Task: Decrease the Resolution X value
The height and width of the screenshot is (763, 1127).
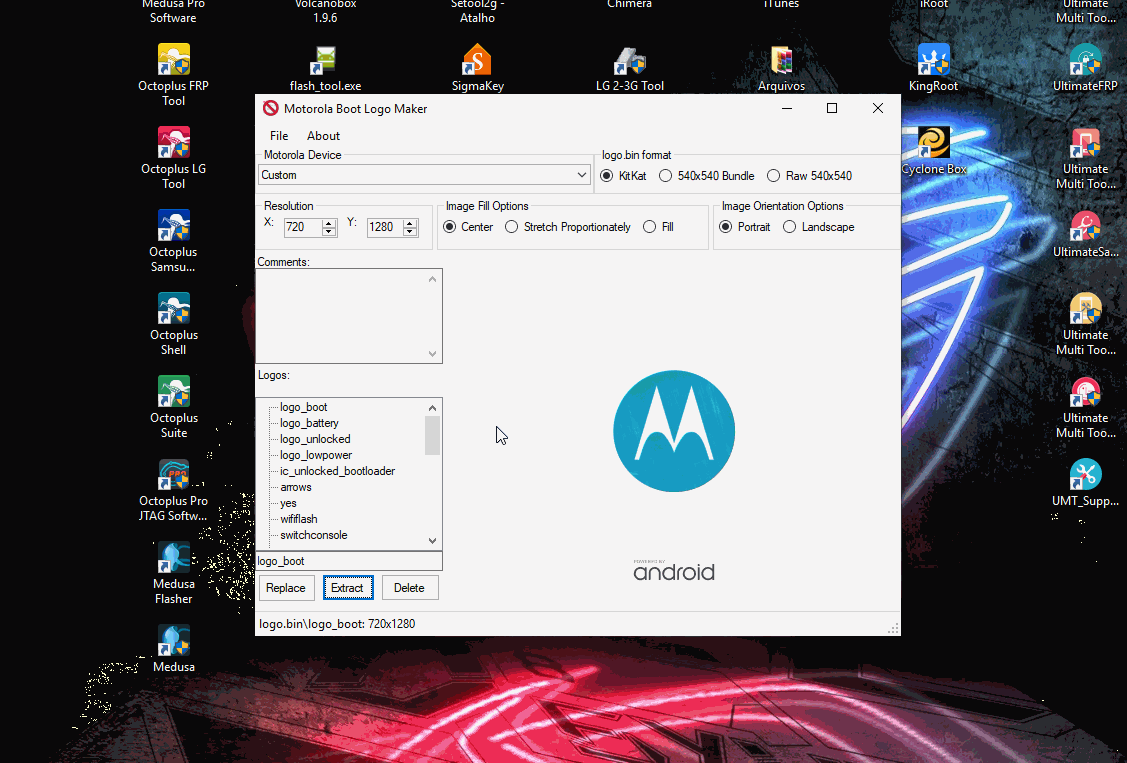Action: pos(329,232)
